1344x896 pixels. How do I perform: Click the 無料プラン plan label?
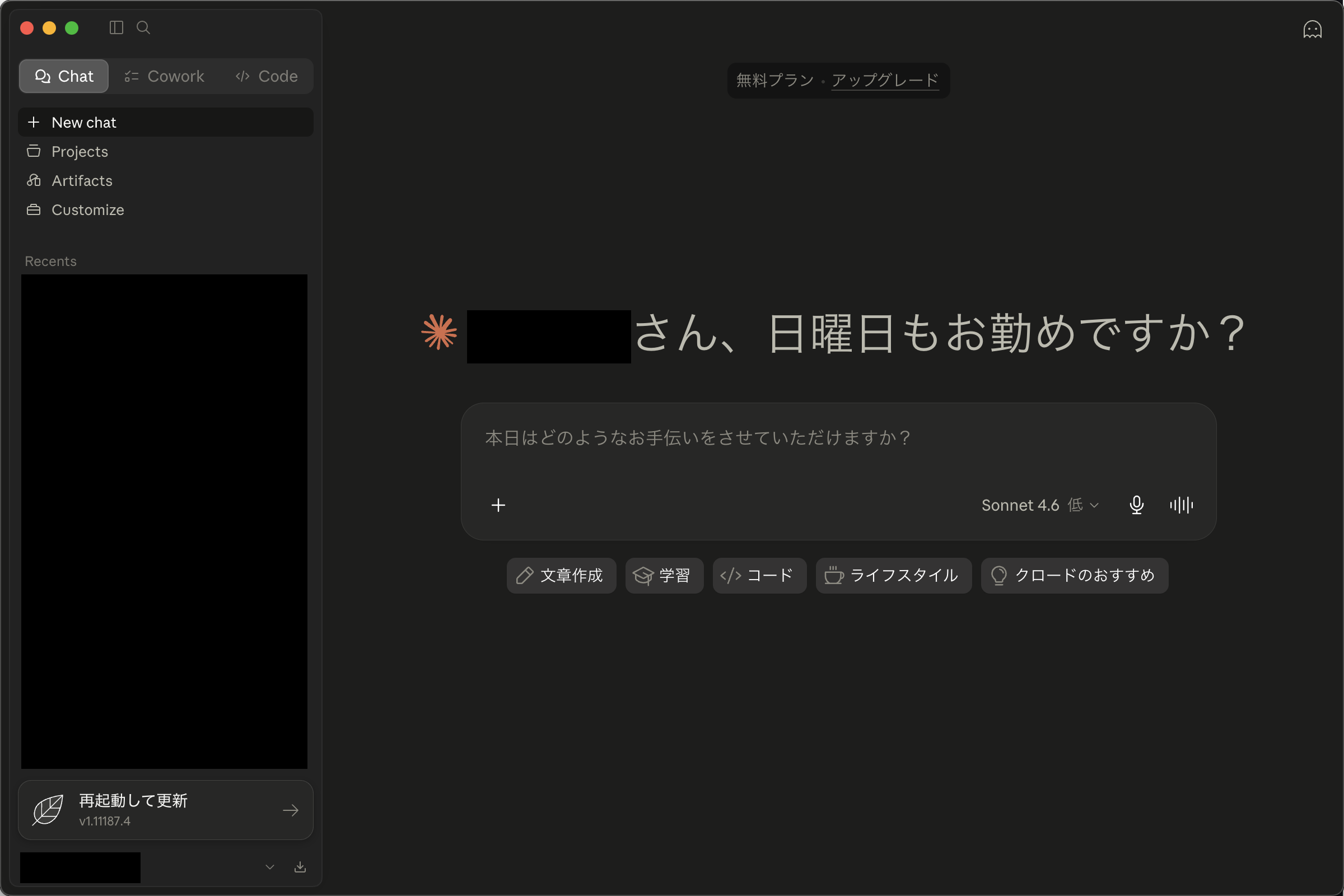(x=775, y=80)
